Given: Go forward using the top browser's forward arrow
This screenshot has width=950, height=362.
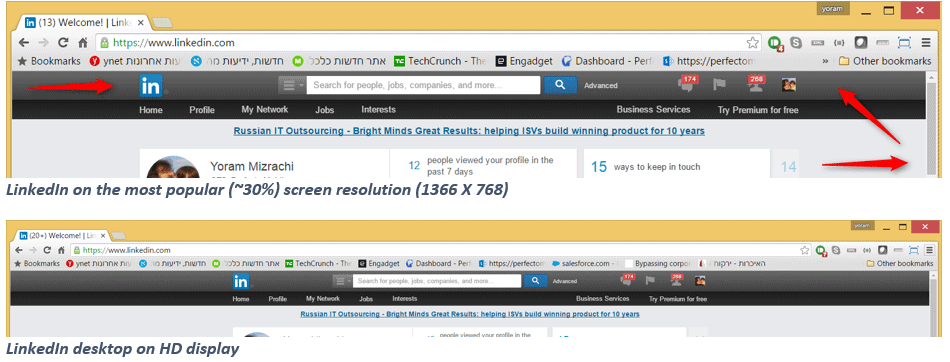Looking at the screenshot, I should [43, 42].
